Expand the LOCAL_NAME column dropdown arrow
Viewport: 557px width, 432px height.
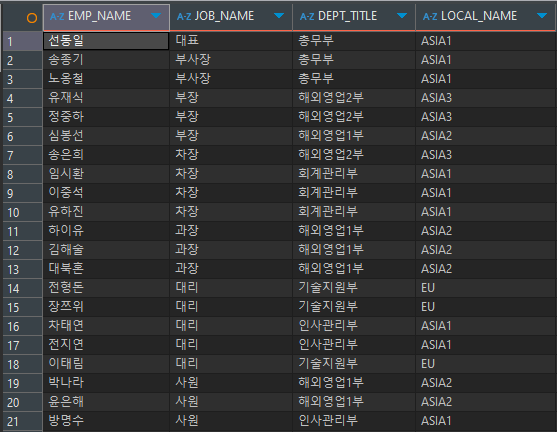pos(542,16)
